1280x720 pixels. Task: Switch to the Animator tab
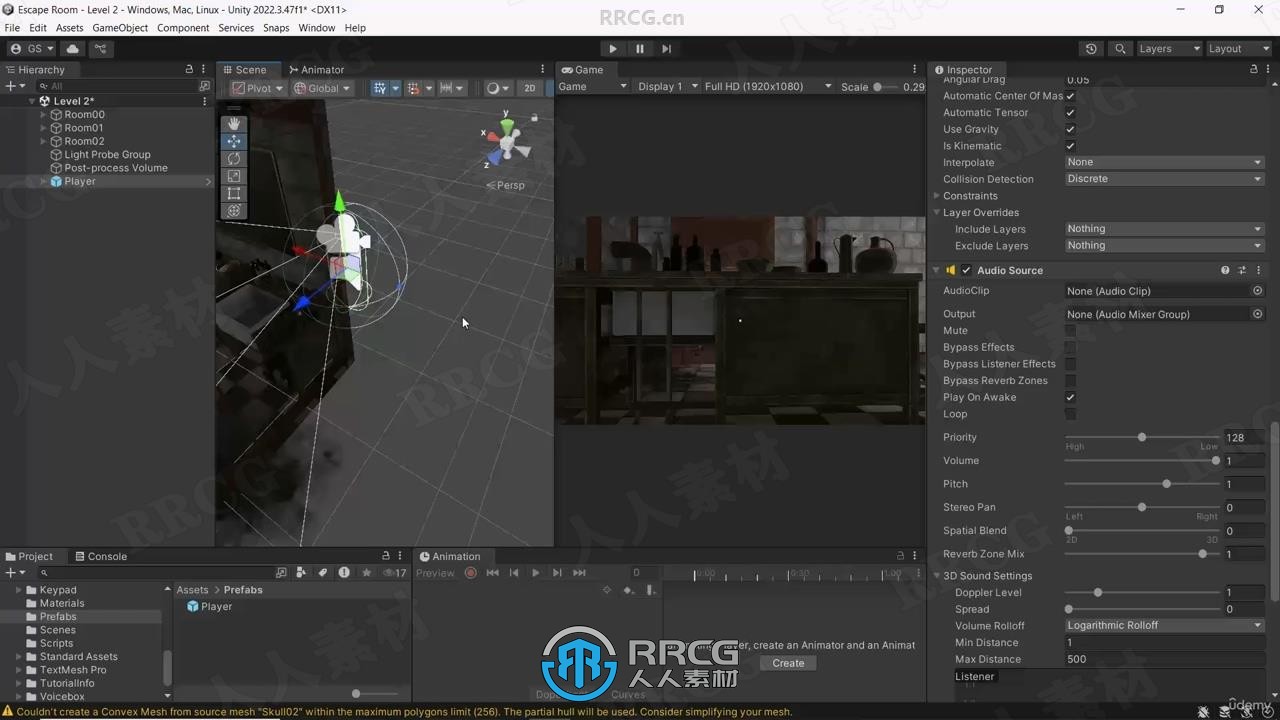point(315,70)
